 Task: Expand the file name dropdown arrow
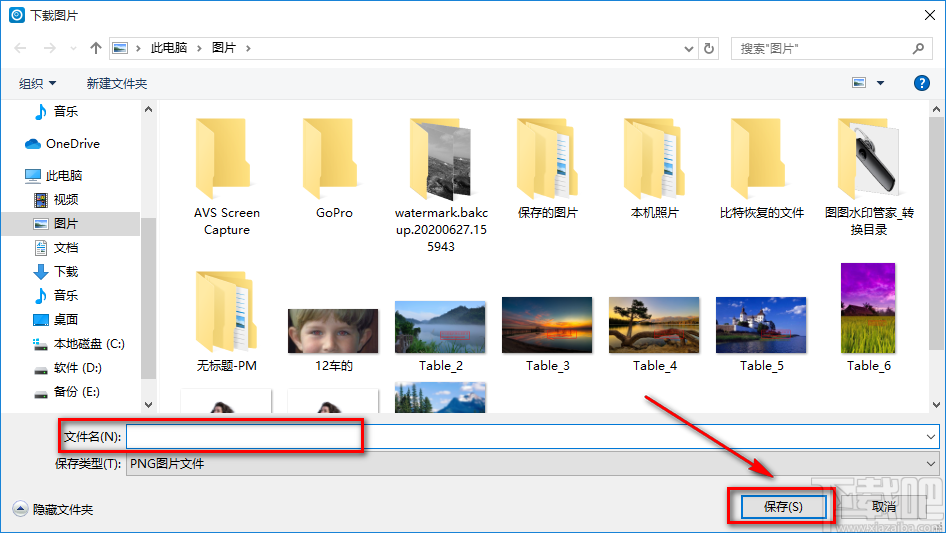(931, 436)
